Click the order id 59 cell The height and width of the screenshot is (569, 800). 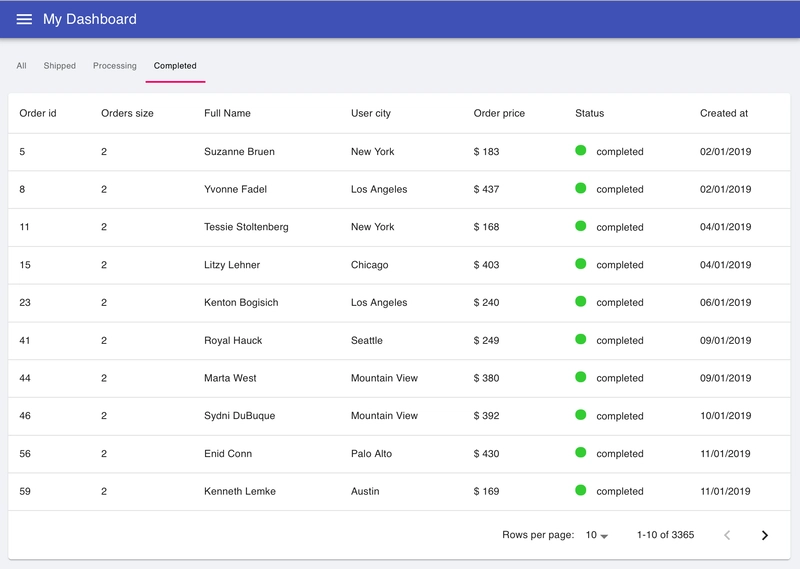click(25, 491)
